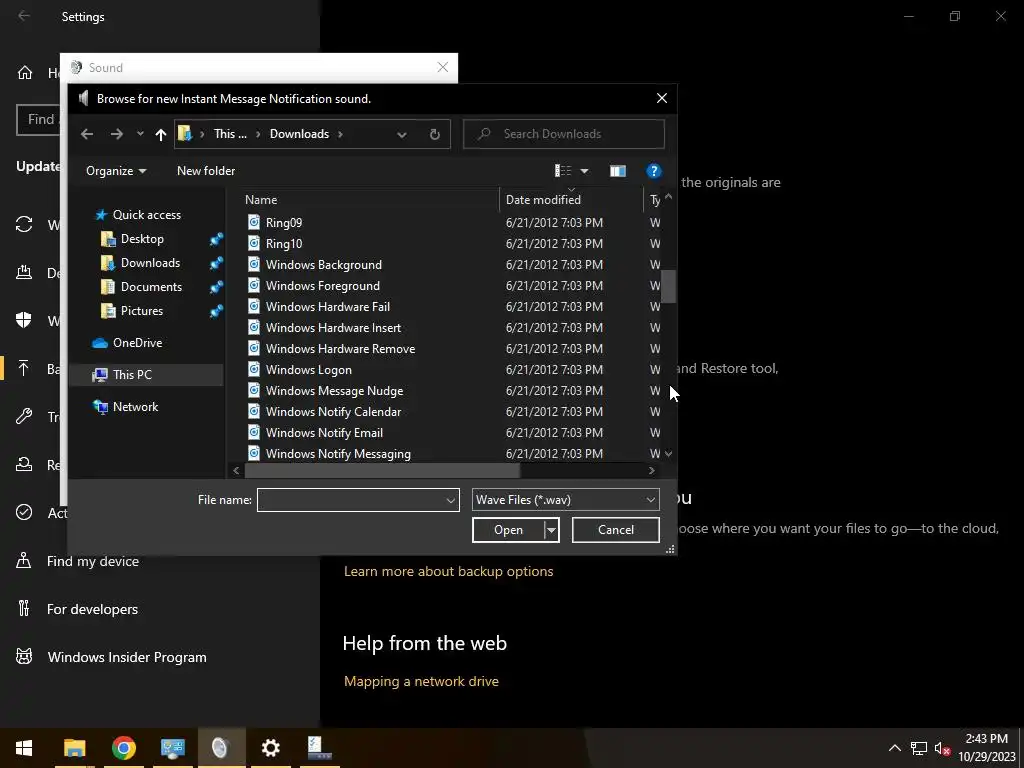The width and height of the screenshot is (1024, 768).
Task: Expand address bar previous locations dropdown
Action: coord(402,134)
